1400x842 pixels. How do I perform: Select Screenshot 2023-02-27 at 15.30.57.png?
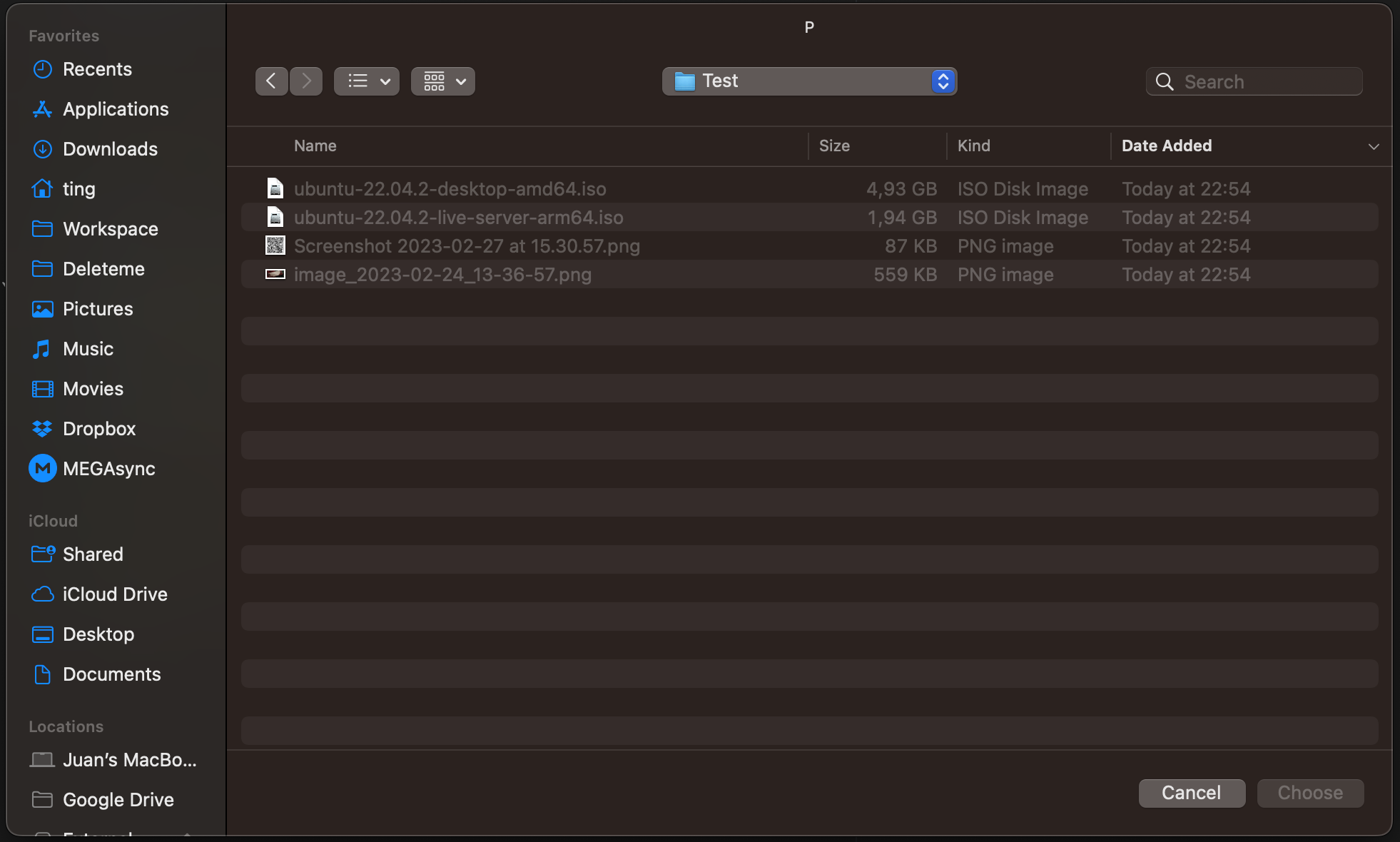809,245
